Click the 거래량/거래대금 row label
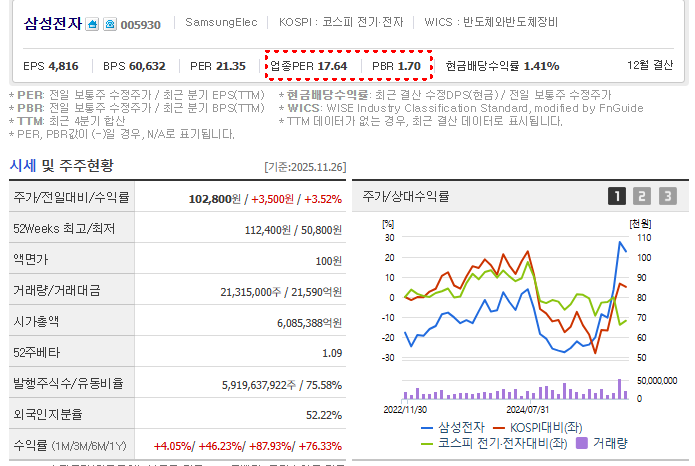Viewport: 695px width, 466px height. click(57, 290)
